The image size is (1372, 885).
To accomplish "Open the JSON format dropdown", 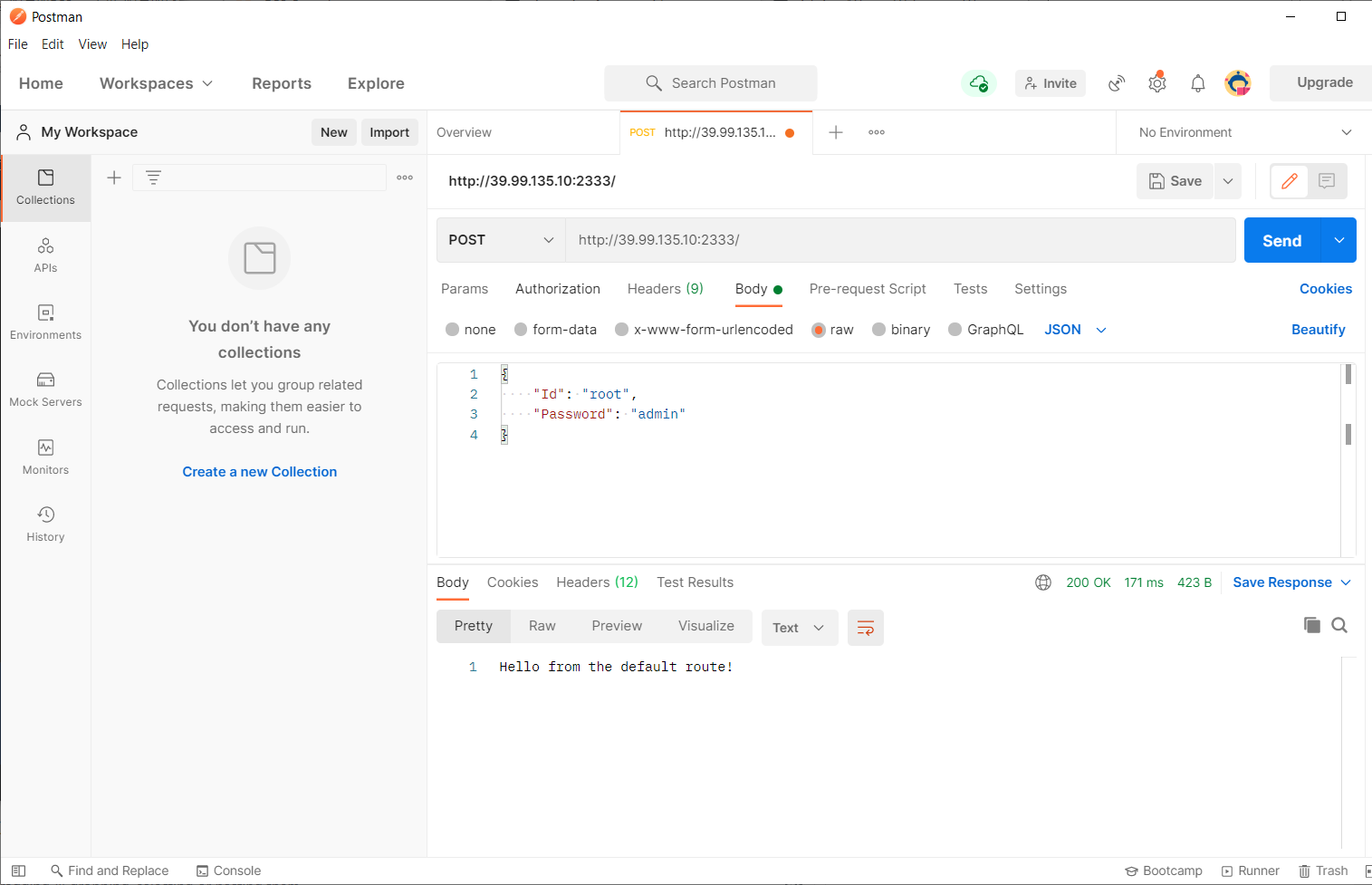I will (x=1075, y=330).
